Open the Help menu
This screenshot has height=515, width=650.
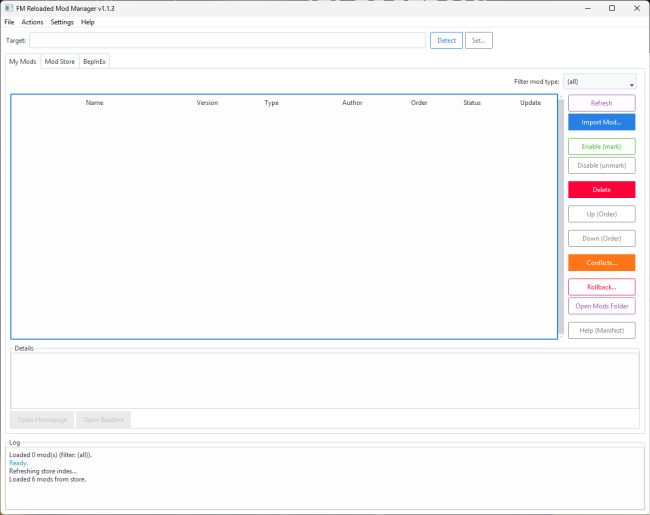tap(88, 22)
